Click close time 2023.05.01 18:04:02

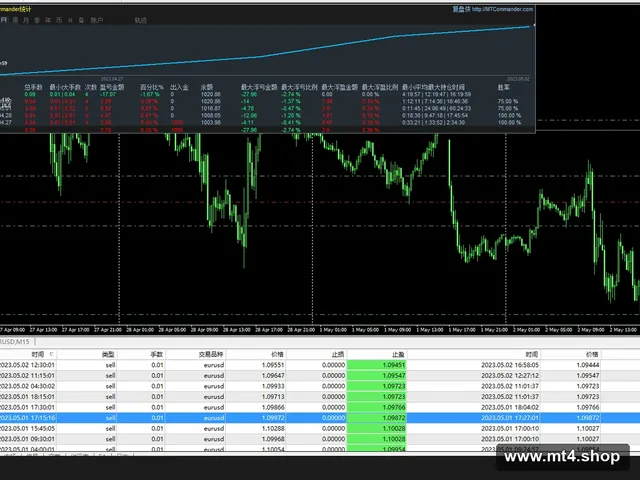tap(510, 407)
